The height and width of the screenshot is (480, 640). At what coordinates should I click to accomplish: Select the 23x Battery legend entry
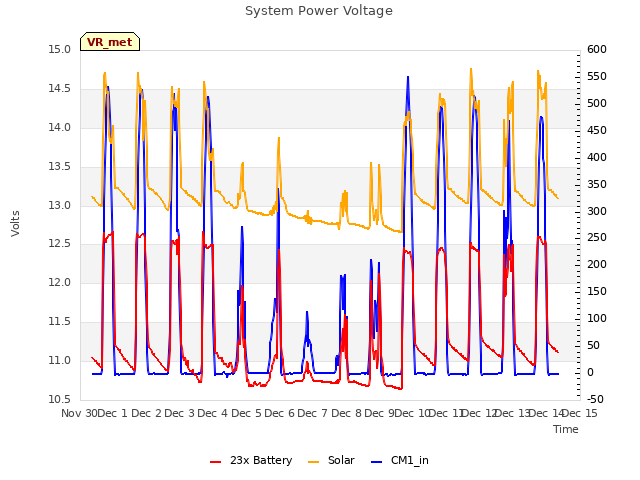(251, 460)
